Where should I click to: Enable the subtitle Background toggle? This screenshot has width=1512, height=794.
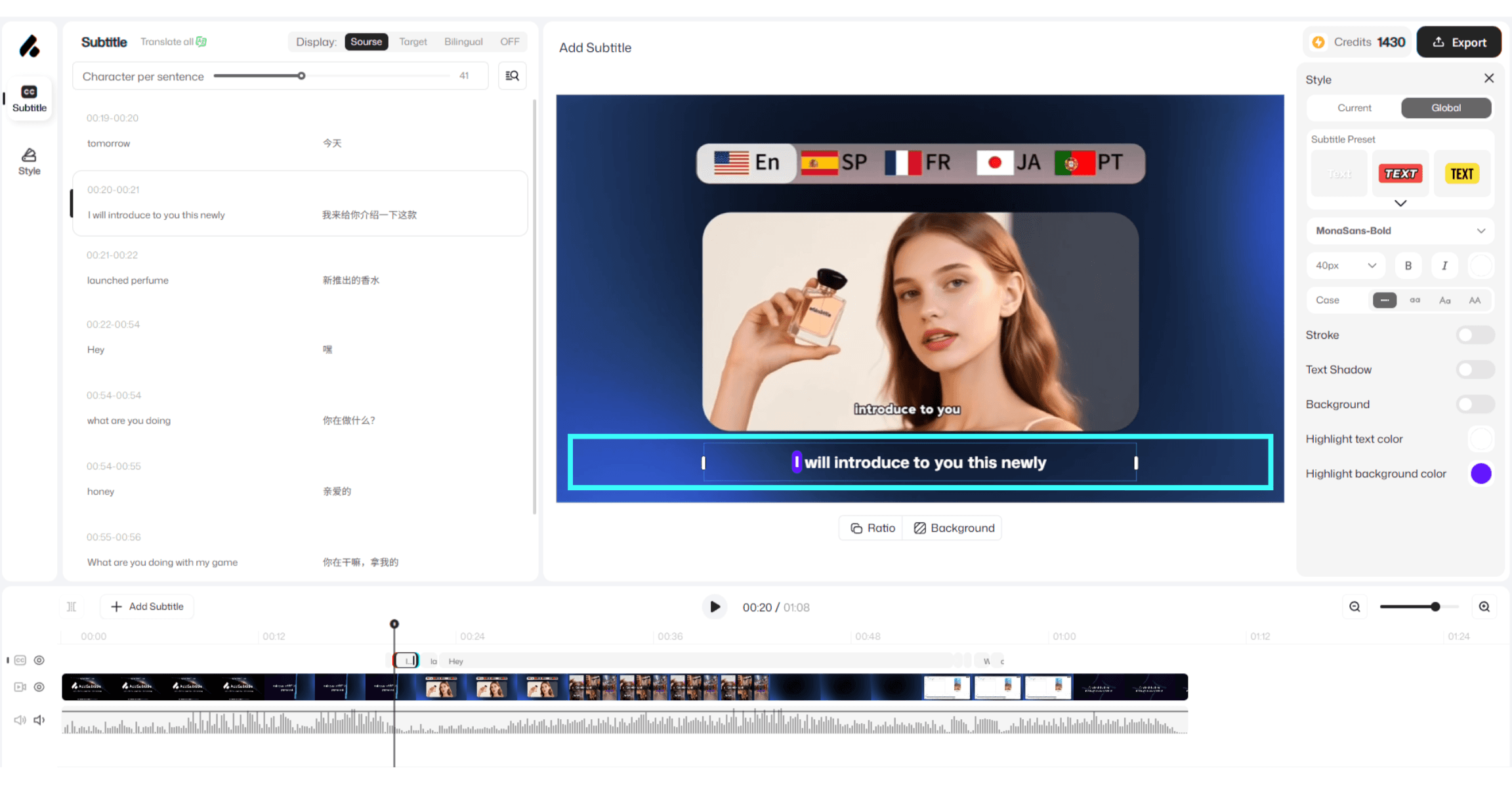point(1475,405)
